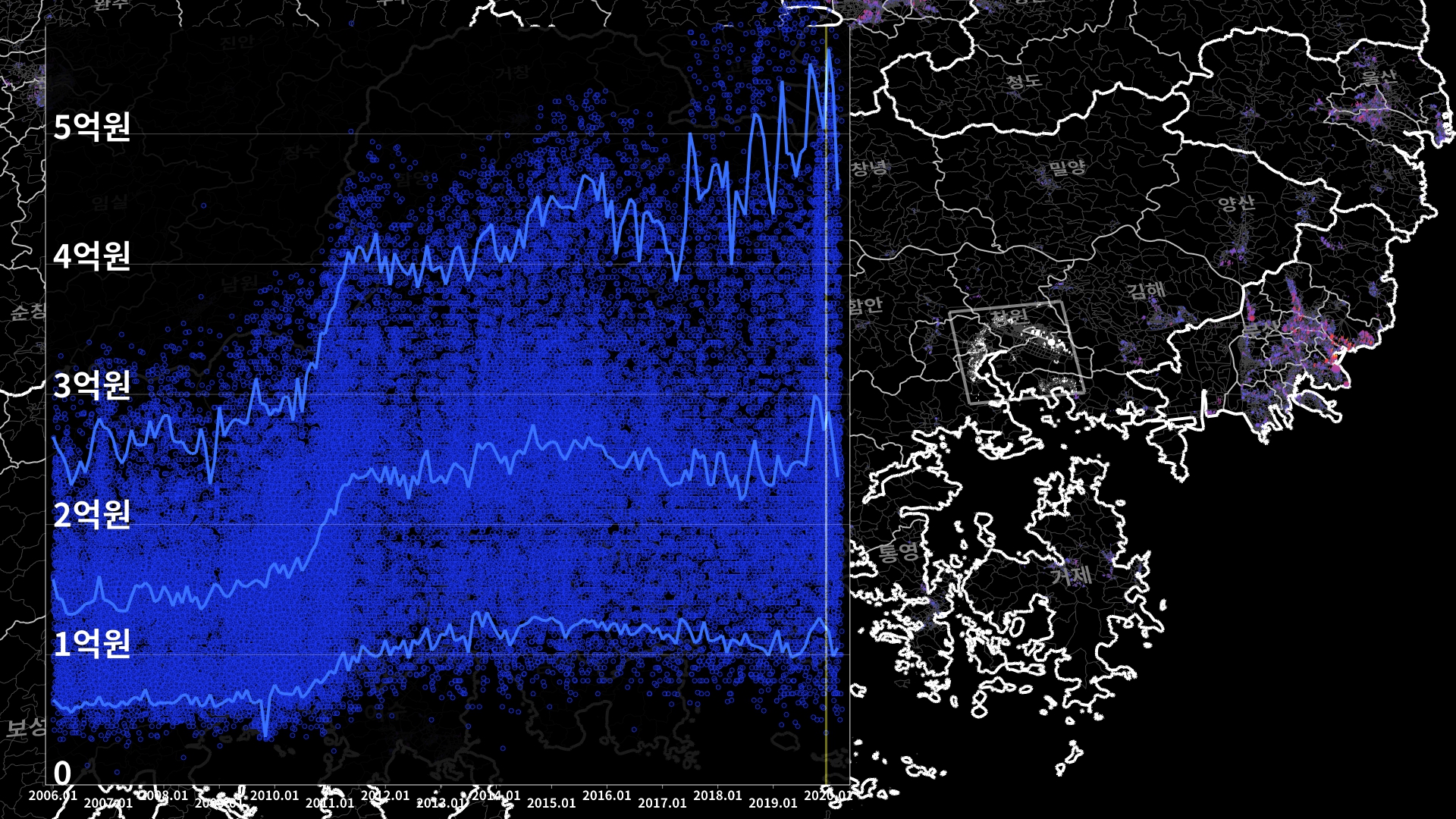Click the 거제 island label on map
This screenshot has width=1456, height=819.
tap(1071, 575)
